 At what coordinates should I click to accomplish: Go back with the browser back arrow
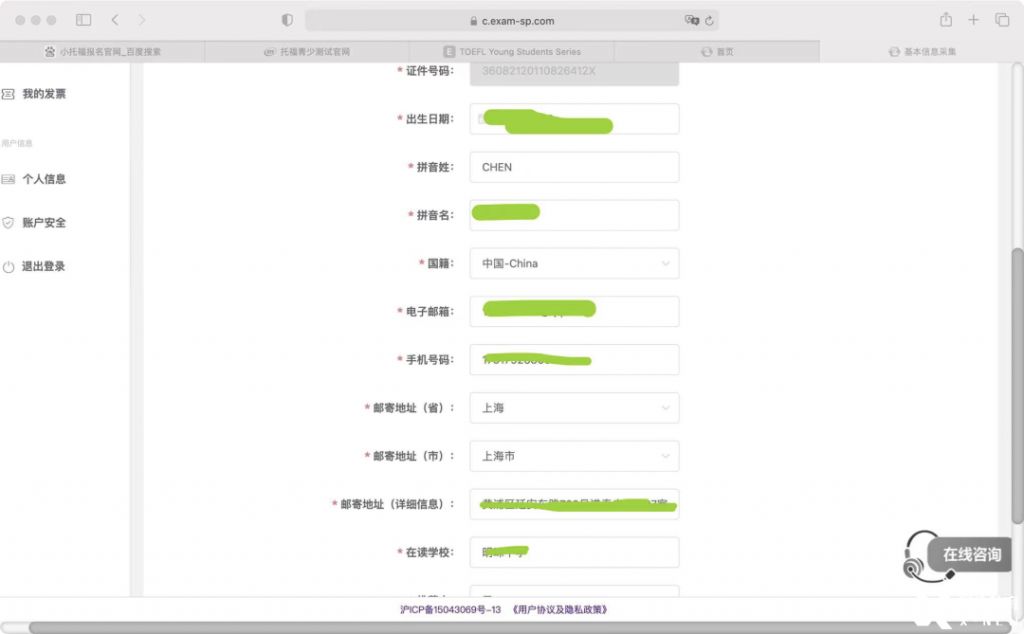115,20
